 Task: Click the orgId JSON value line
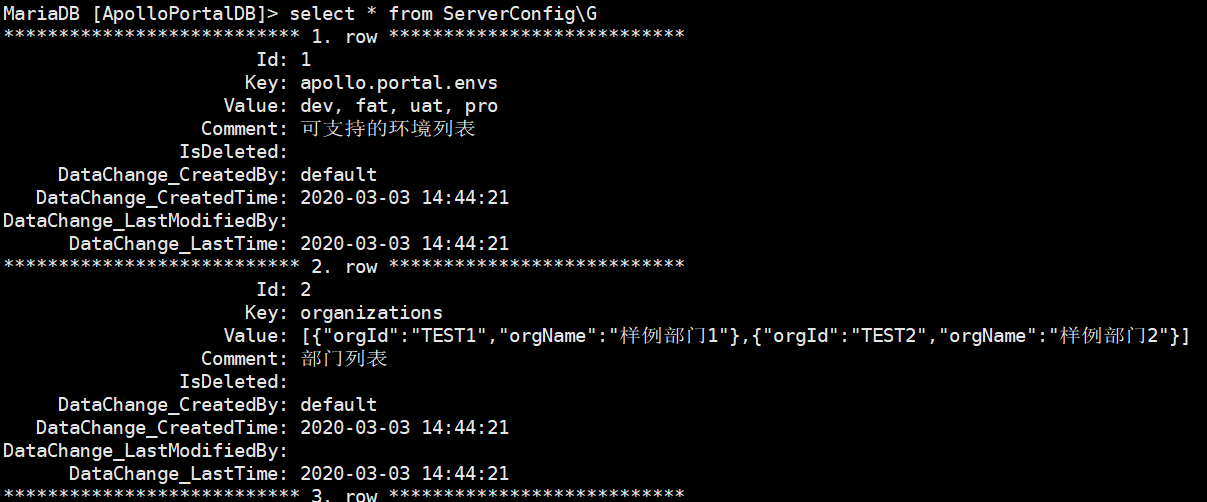click(x=744, y=336)
